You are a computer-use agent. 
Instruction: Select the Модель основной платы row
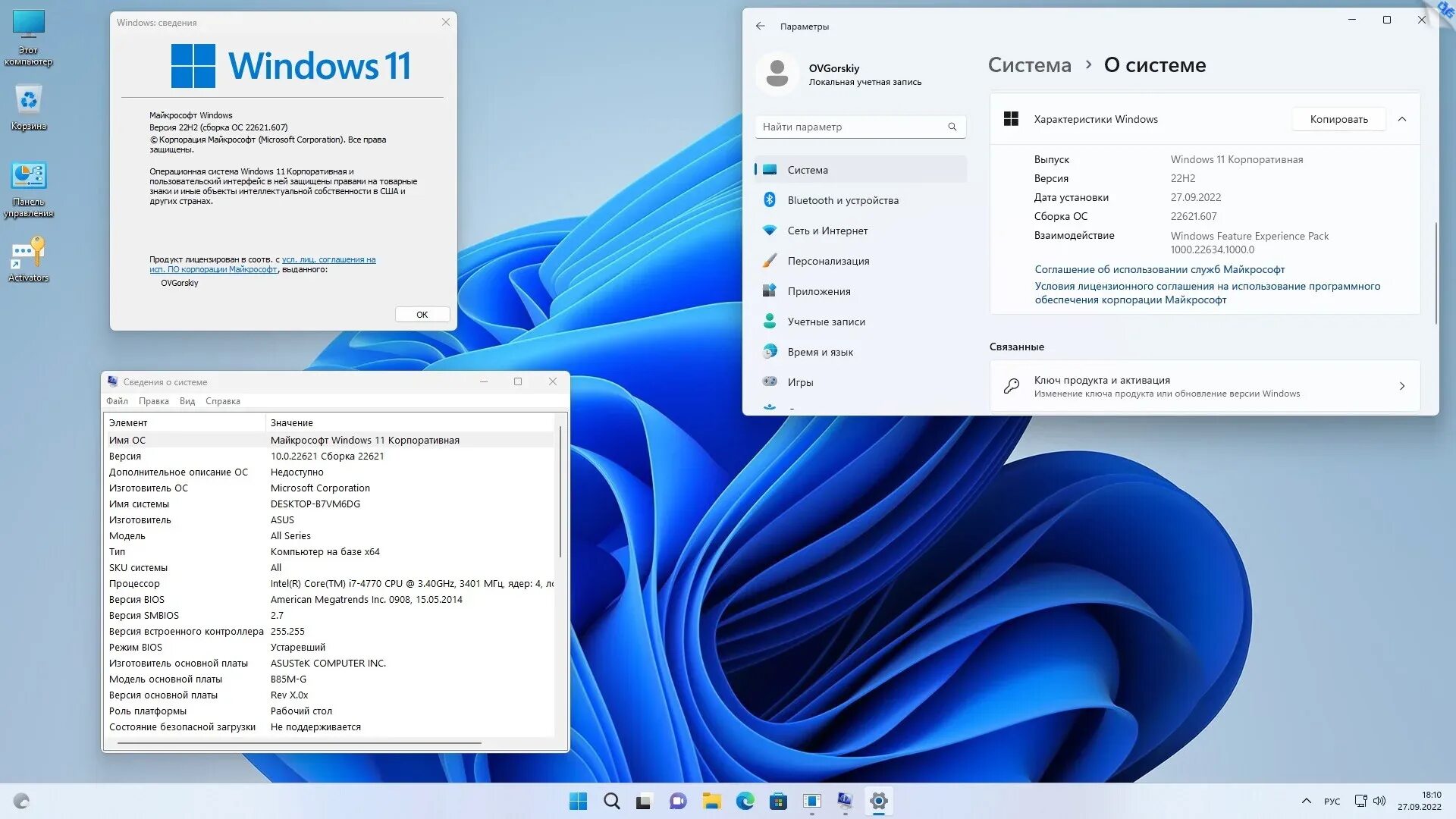[x=331, y=679]
